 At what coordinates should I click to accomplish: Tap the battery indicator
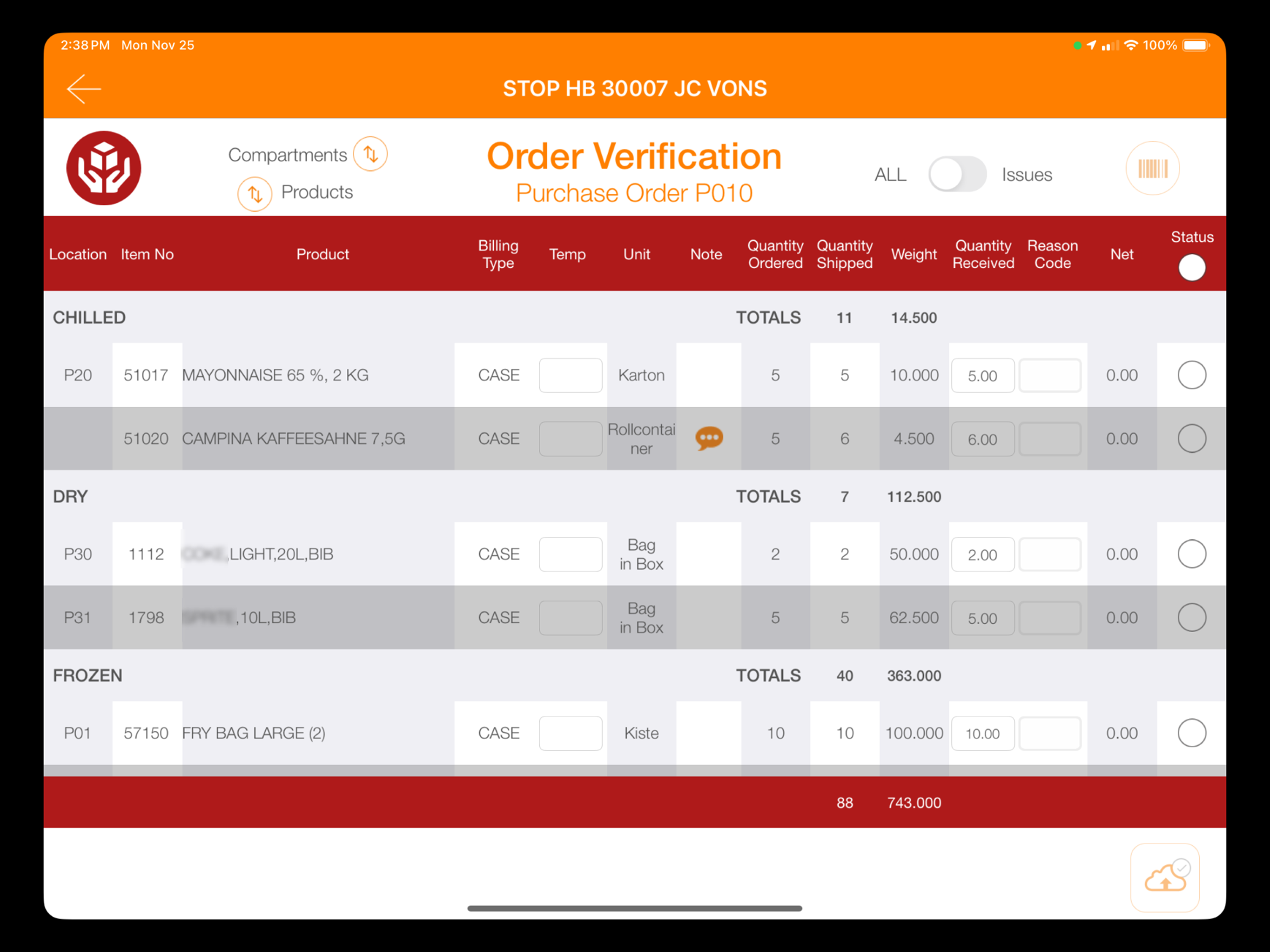point(1197,46)
